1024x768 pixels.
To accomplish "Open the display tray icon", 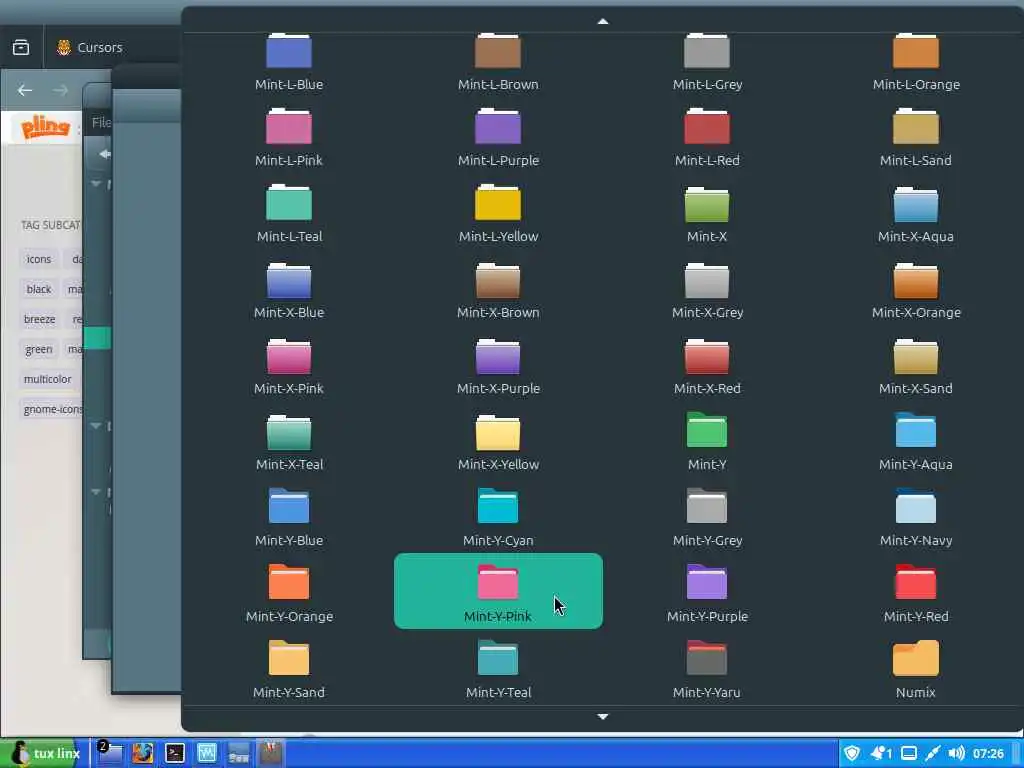I will (908, 754).
